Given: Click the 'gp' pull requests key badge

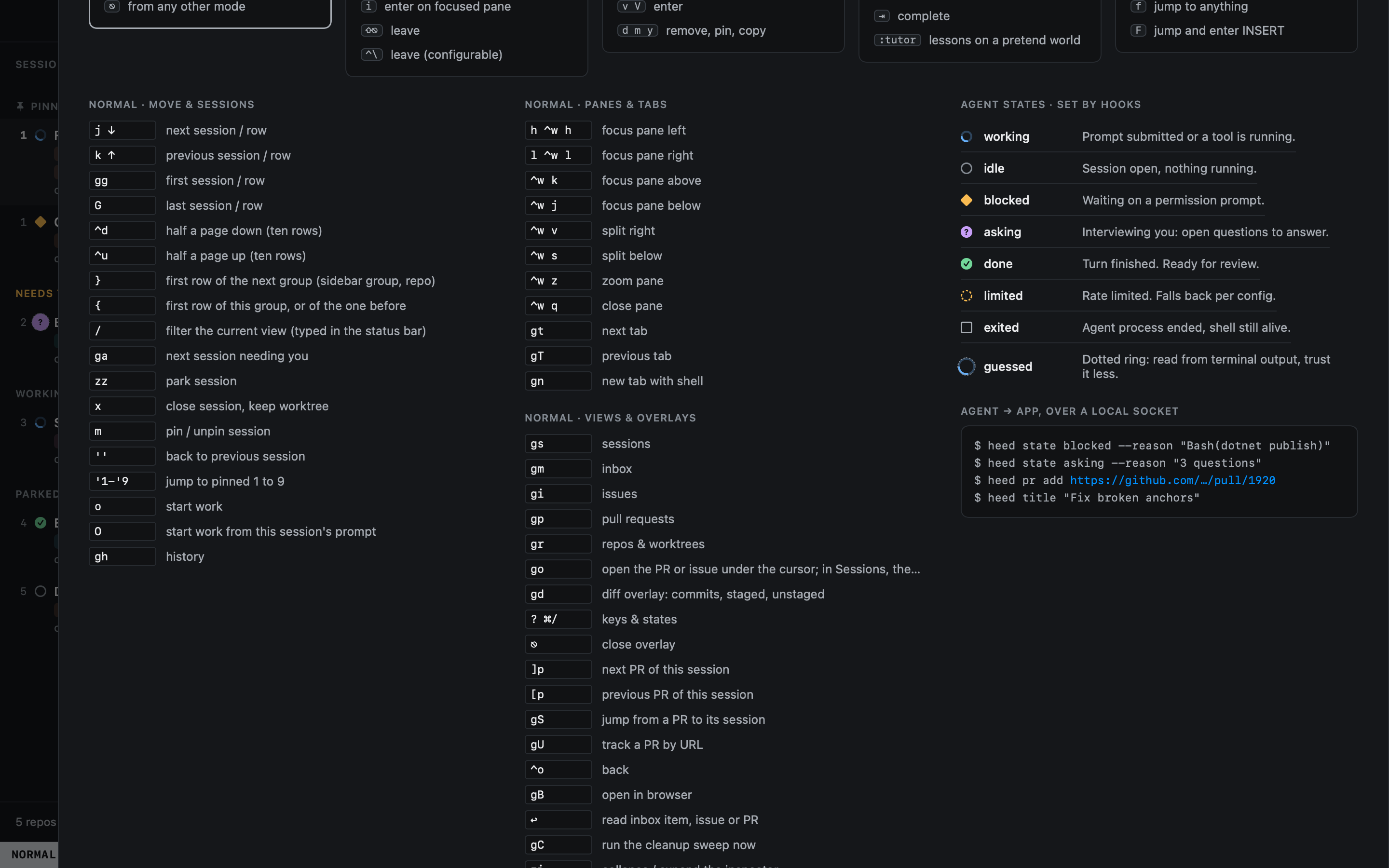Looking at the screenshot, I should (x=558, y=519).
